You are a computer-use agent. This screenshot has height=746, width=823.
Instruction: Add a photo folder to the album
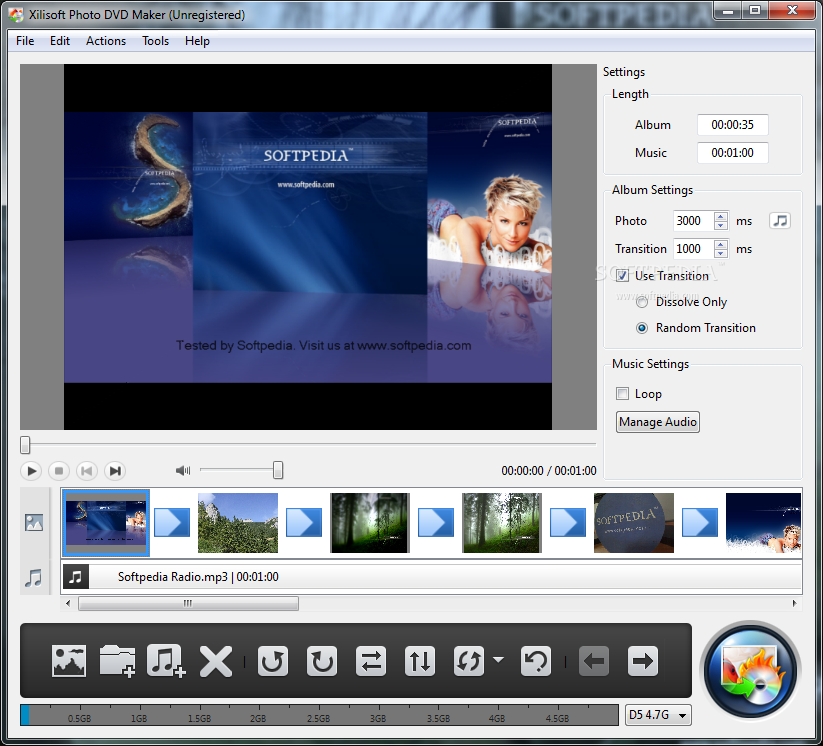click(x=118, y=661)
